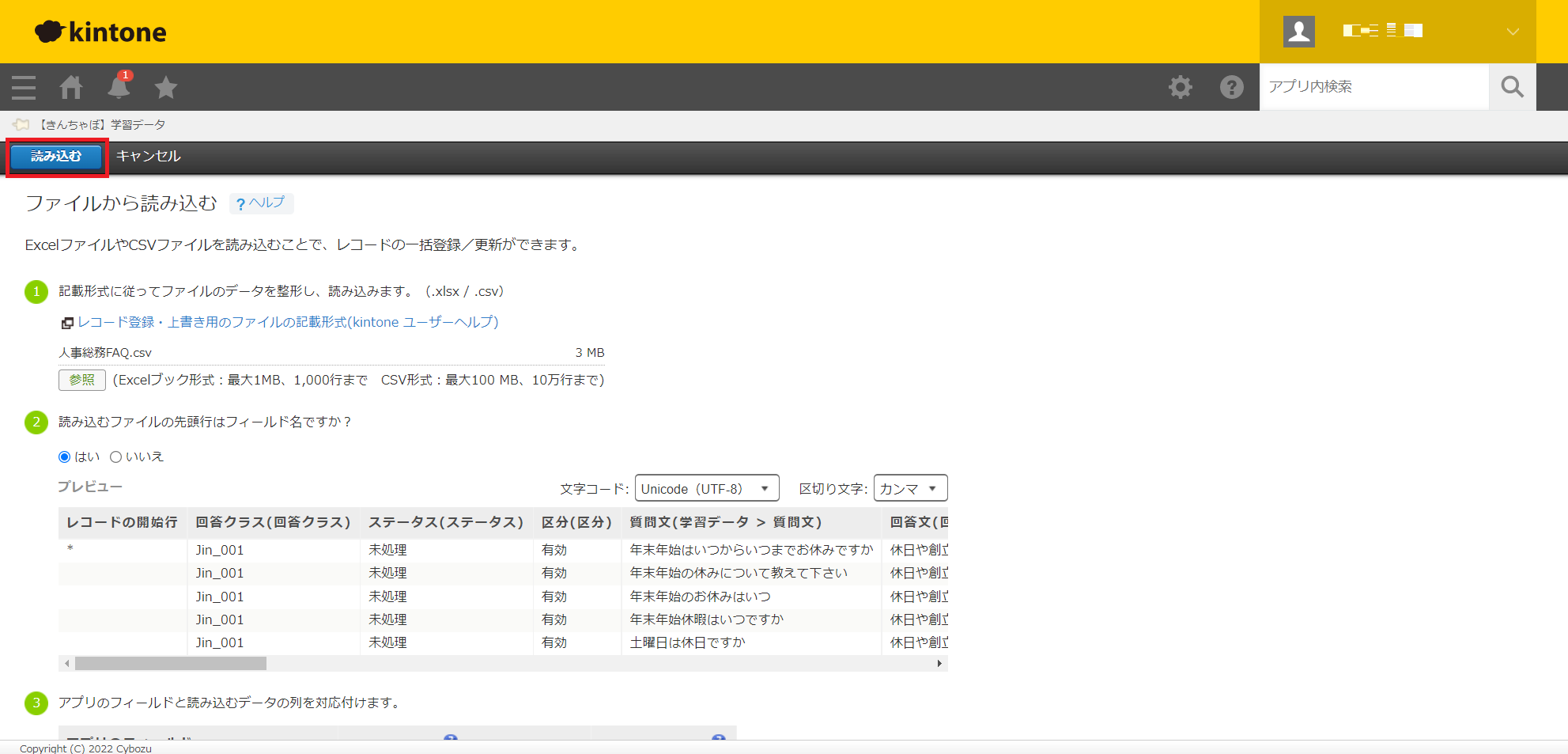Open the settings gear icon

[1180, 87]
